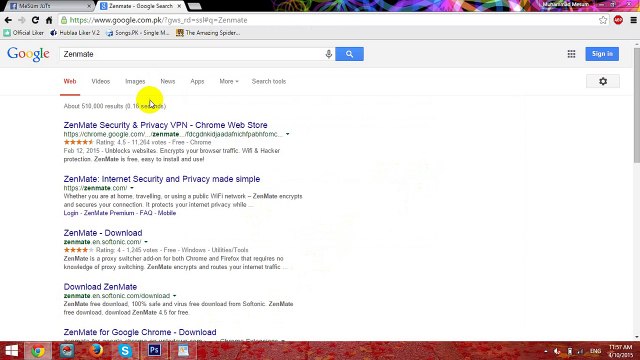Viewport: 640px width, 360px height.
Task: Go to the browser home page
Action: 49,20
